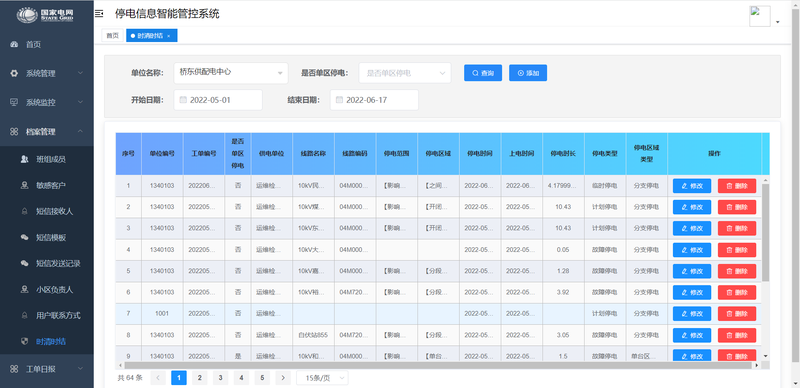
Task: Go to pagination page 2
Action: [199, 378]
